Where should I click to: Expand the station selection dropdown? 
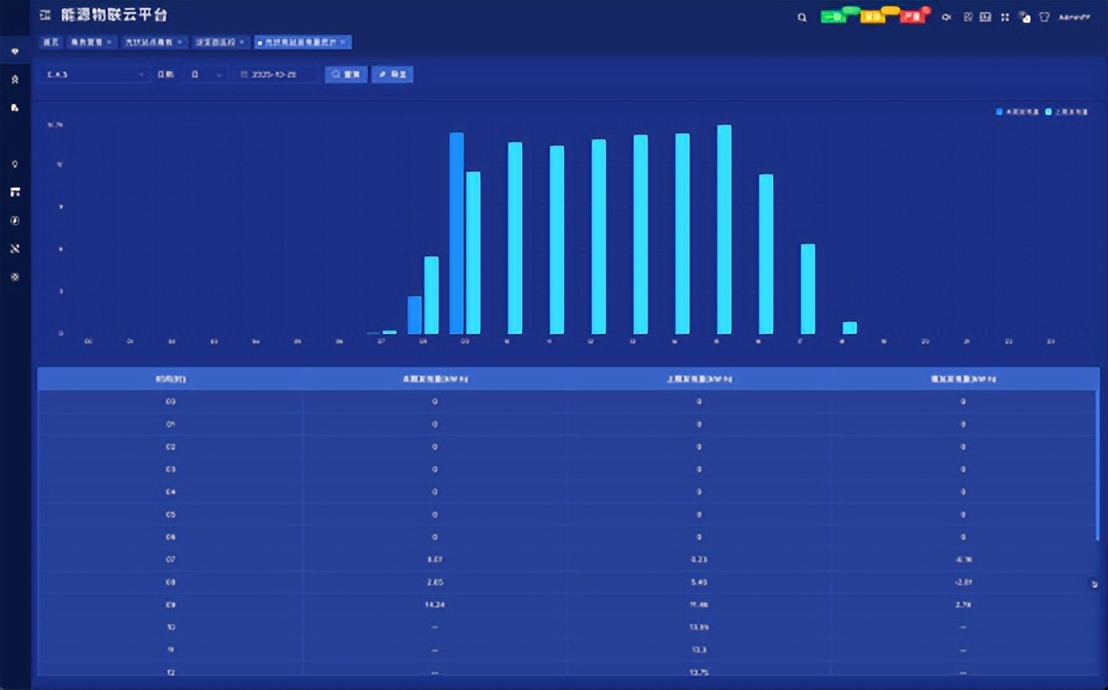coord(95,75)
